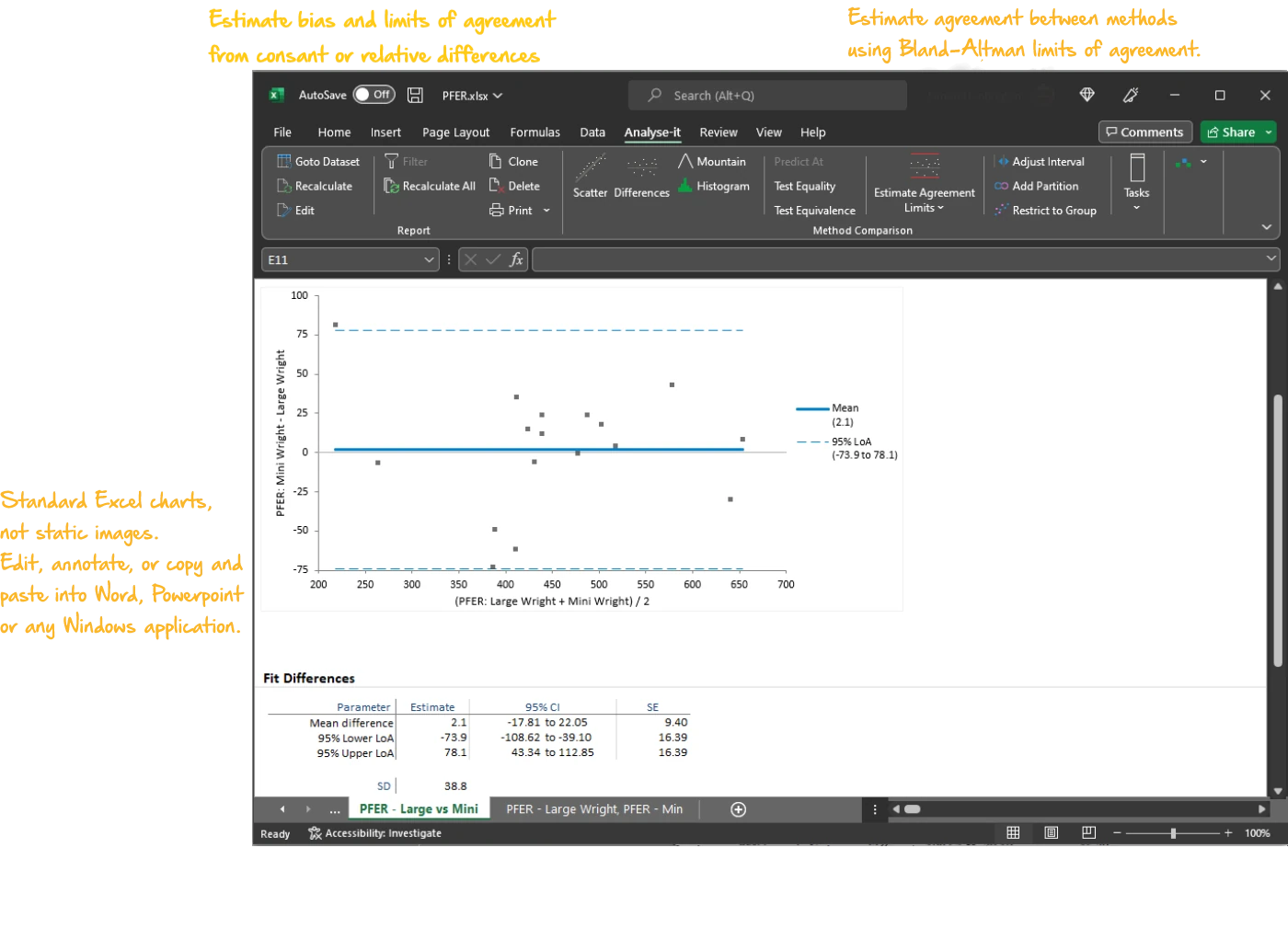Open the Help ribbon tab
1288x928 pixels.
coord(813,132)
